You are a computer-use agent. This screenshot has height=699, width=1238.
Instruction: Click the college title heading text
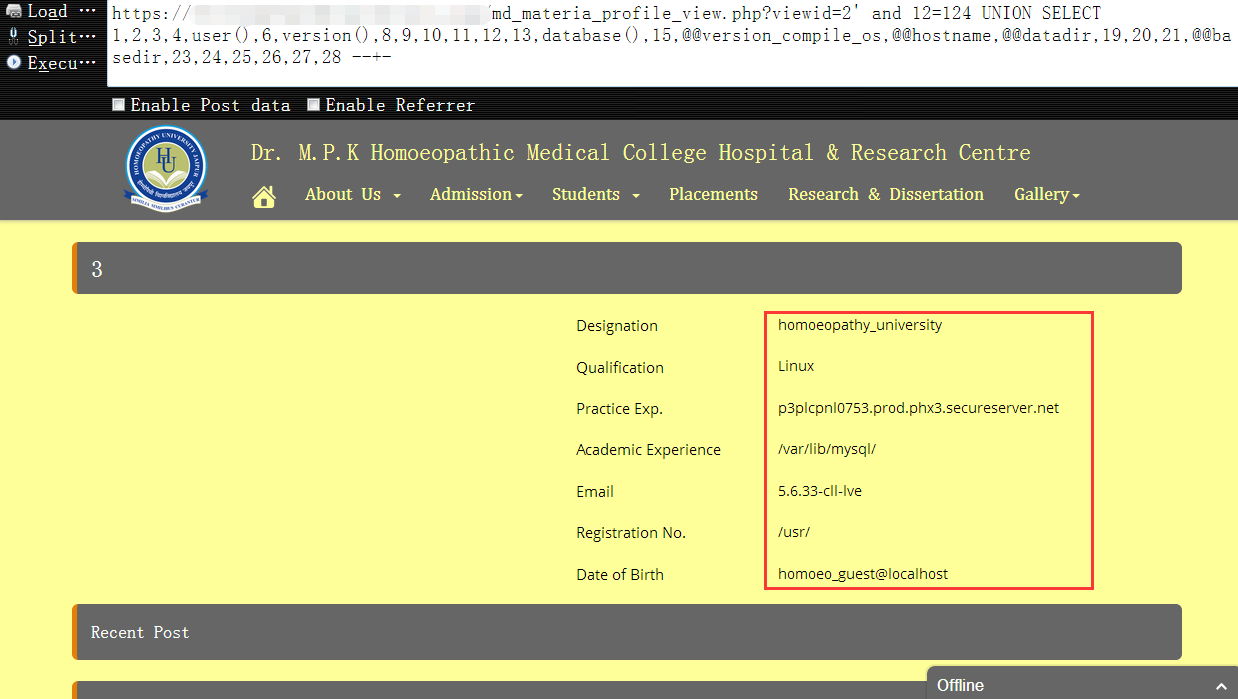pyautogui.click(x=640, y=153)
